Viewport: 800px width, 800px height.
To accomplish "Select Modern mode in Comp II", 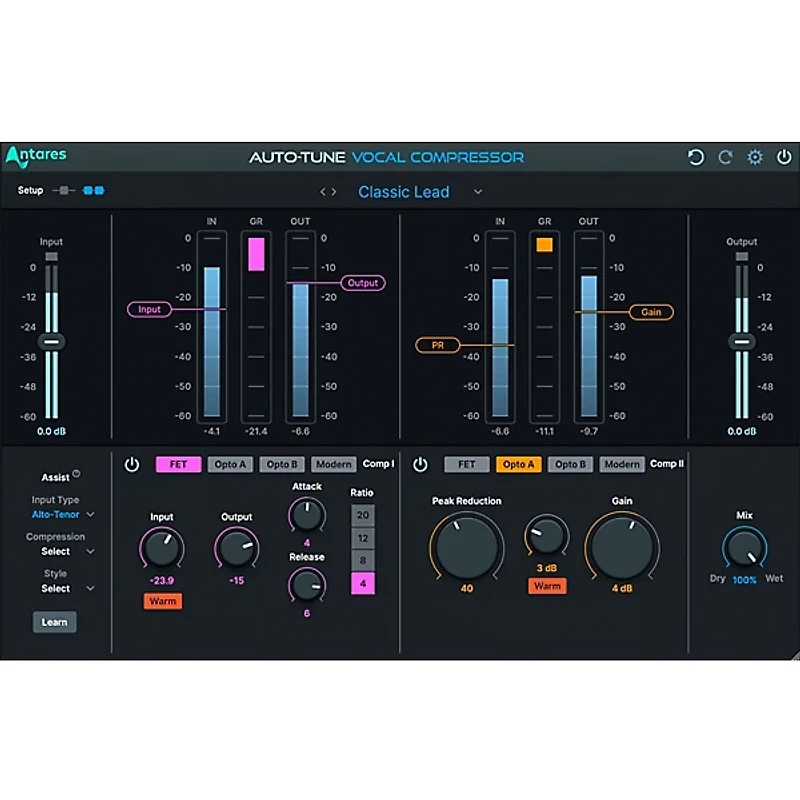I will click(x=622, y=464).
